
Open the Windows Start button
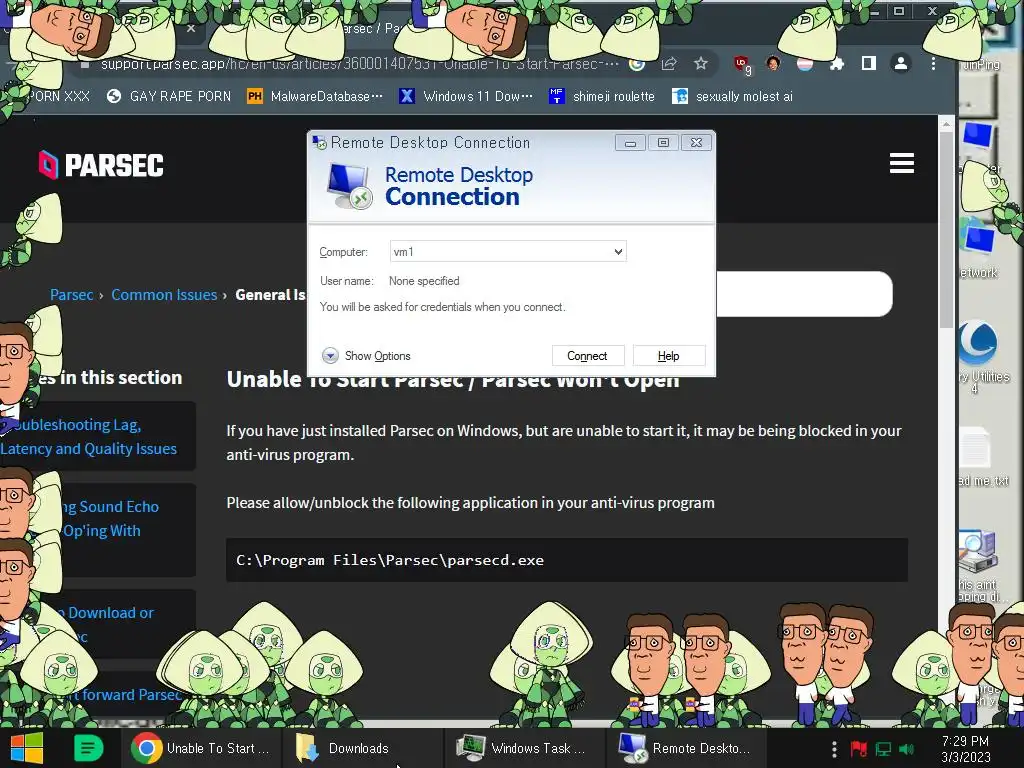[x=26, y=748]
